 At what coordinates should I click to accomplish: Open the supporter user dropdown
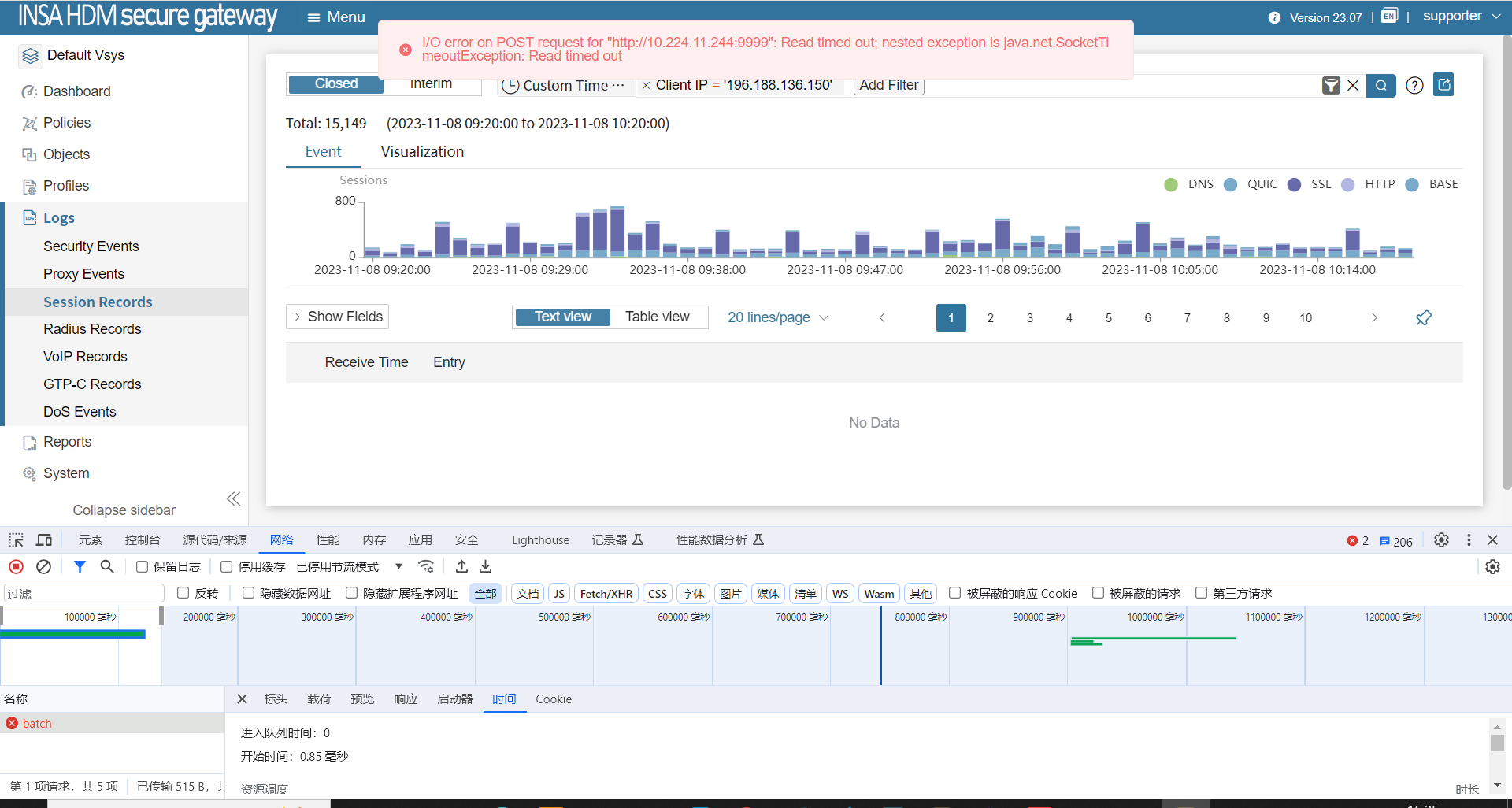(x=1461, y=17)
